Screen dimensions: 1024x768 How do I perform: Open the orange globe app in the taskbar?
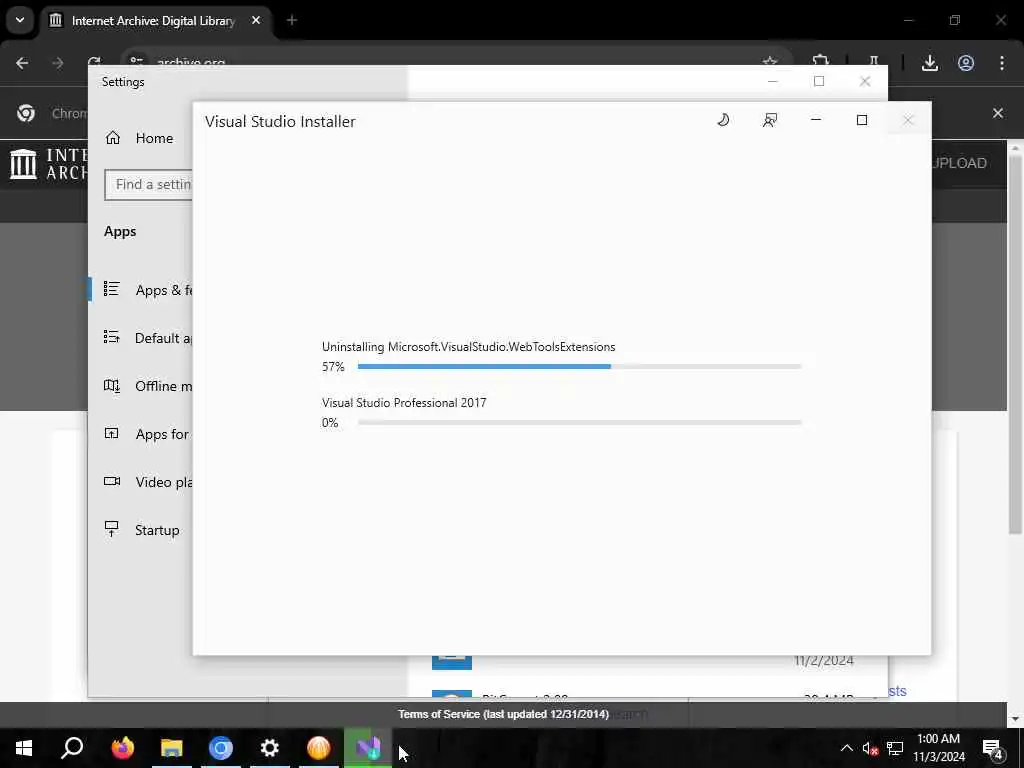(319, 748)
